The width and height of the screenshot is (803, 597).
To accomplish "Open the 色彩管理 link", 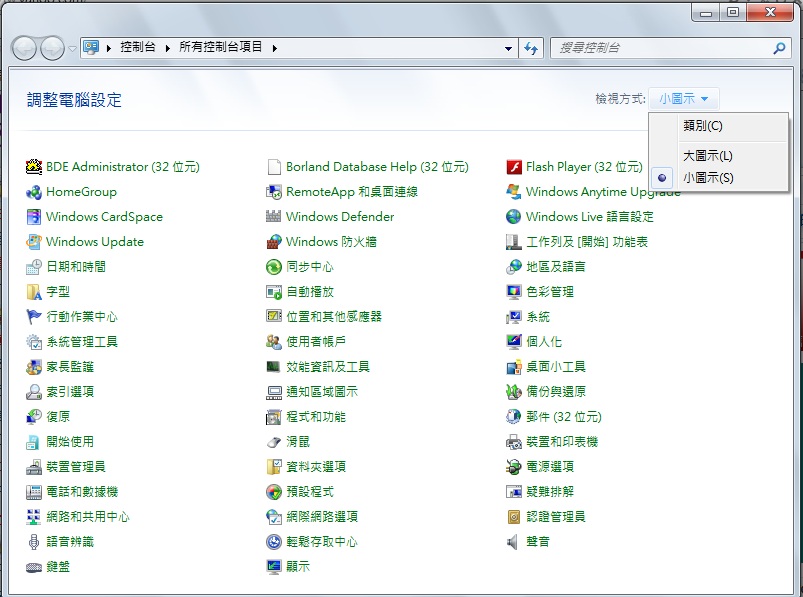I will click(550, 292).
